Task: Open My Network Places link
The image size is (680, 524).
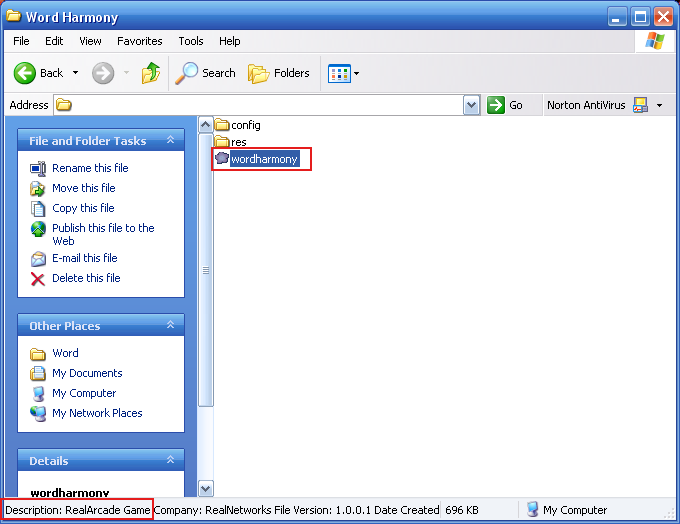Action: (97, 413)
